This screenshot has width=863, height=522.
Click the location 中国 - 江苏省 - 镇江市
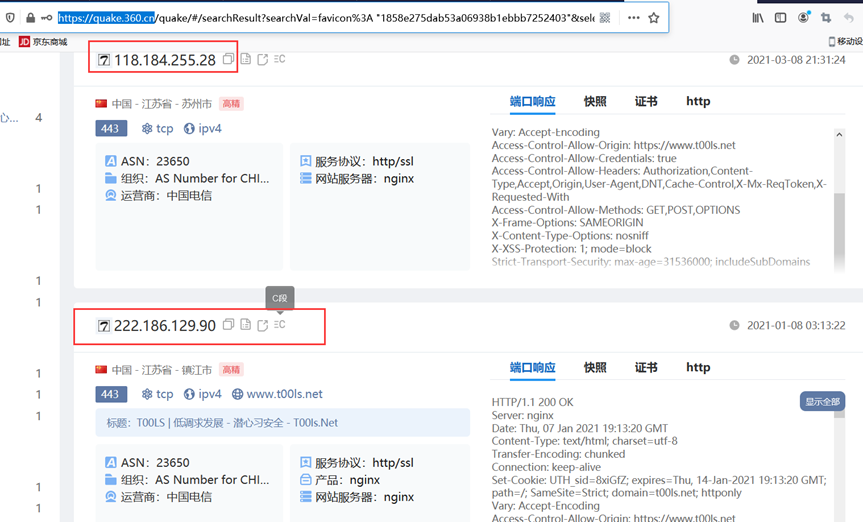pyautogui.click(x=162, y=369)
